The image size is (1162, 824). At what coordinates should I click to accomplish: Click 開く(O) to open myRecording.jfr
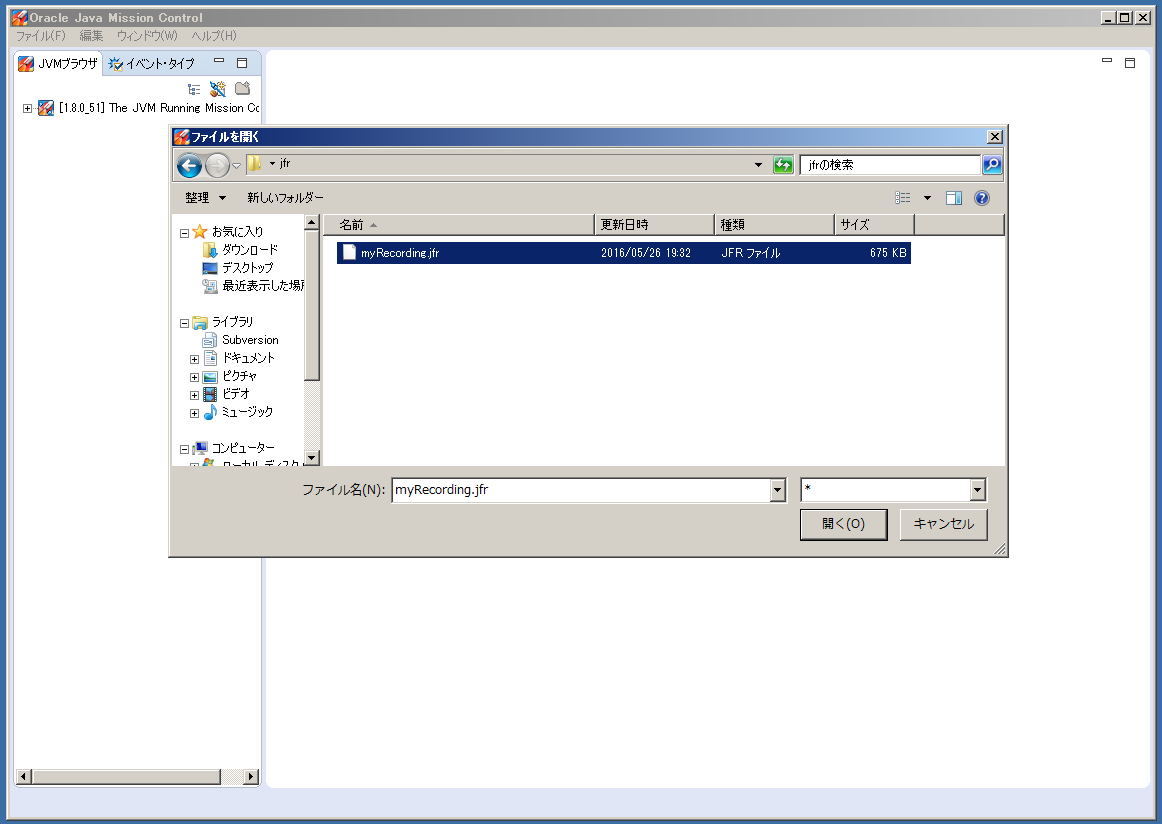click(x=842, y=523)
